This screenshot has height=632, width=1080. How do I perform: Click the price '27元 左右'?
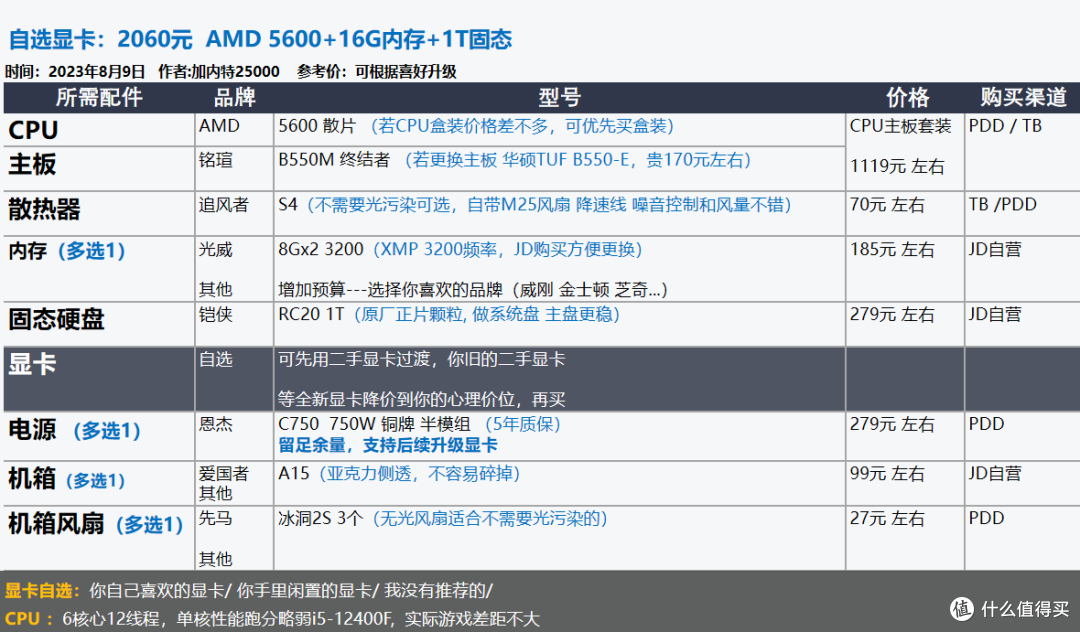(x=887, y=518)
